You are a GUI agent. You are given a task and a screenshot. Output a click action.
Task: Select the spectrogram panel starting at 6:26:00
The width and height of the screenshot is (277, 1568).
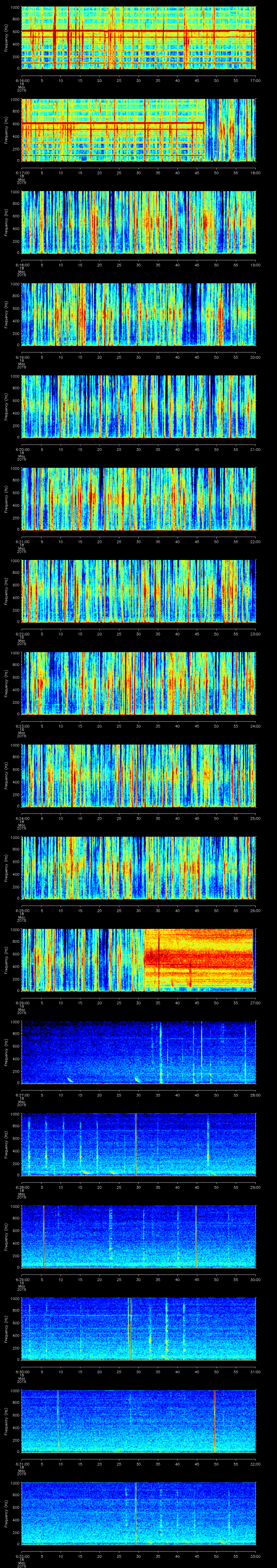click(138, 960)
